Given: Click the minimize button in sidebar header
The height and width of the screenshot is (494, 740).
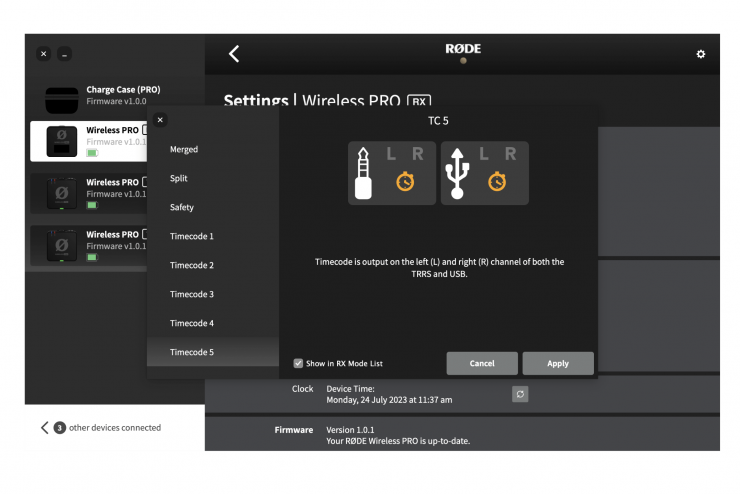Looking at the screenshot, I should 64,54.
